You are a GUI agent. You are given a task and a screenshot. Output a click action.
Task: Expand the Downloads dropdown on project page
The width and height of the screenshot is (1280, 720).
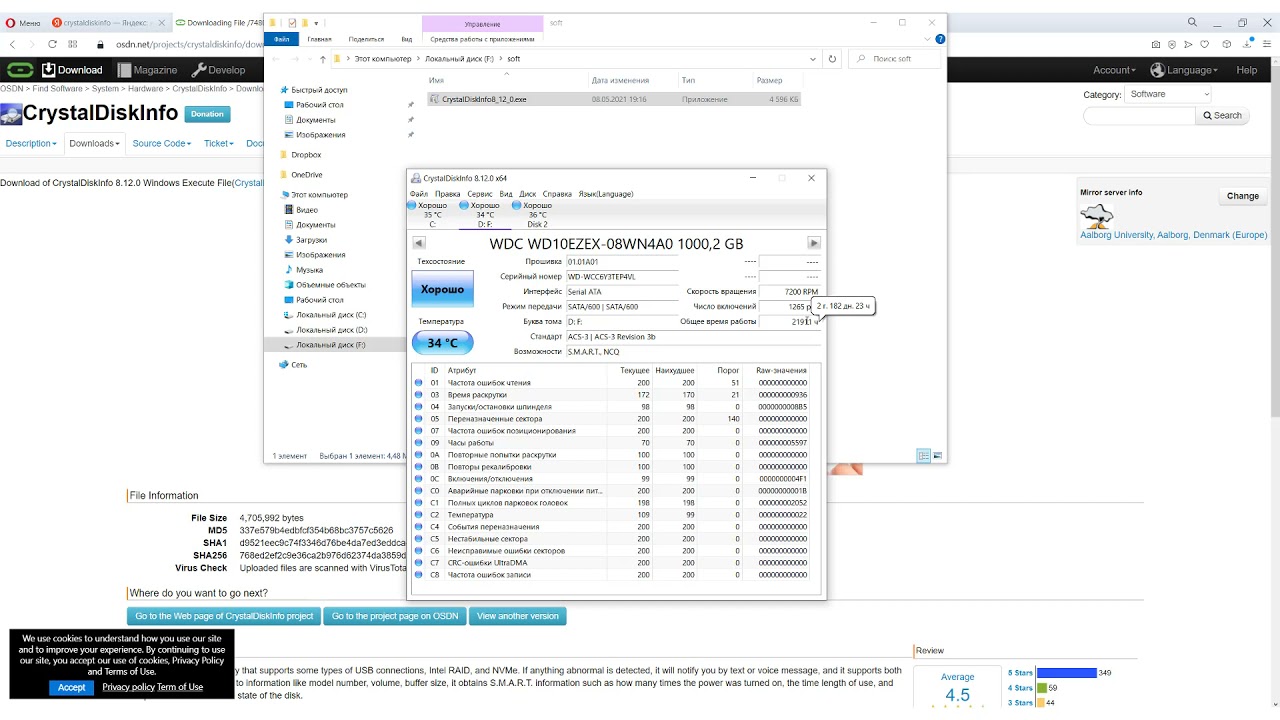click(x=94, y=143)
